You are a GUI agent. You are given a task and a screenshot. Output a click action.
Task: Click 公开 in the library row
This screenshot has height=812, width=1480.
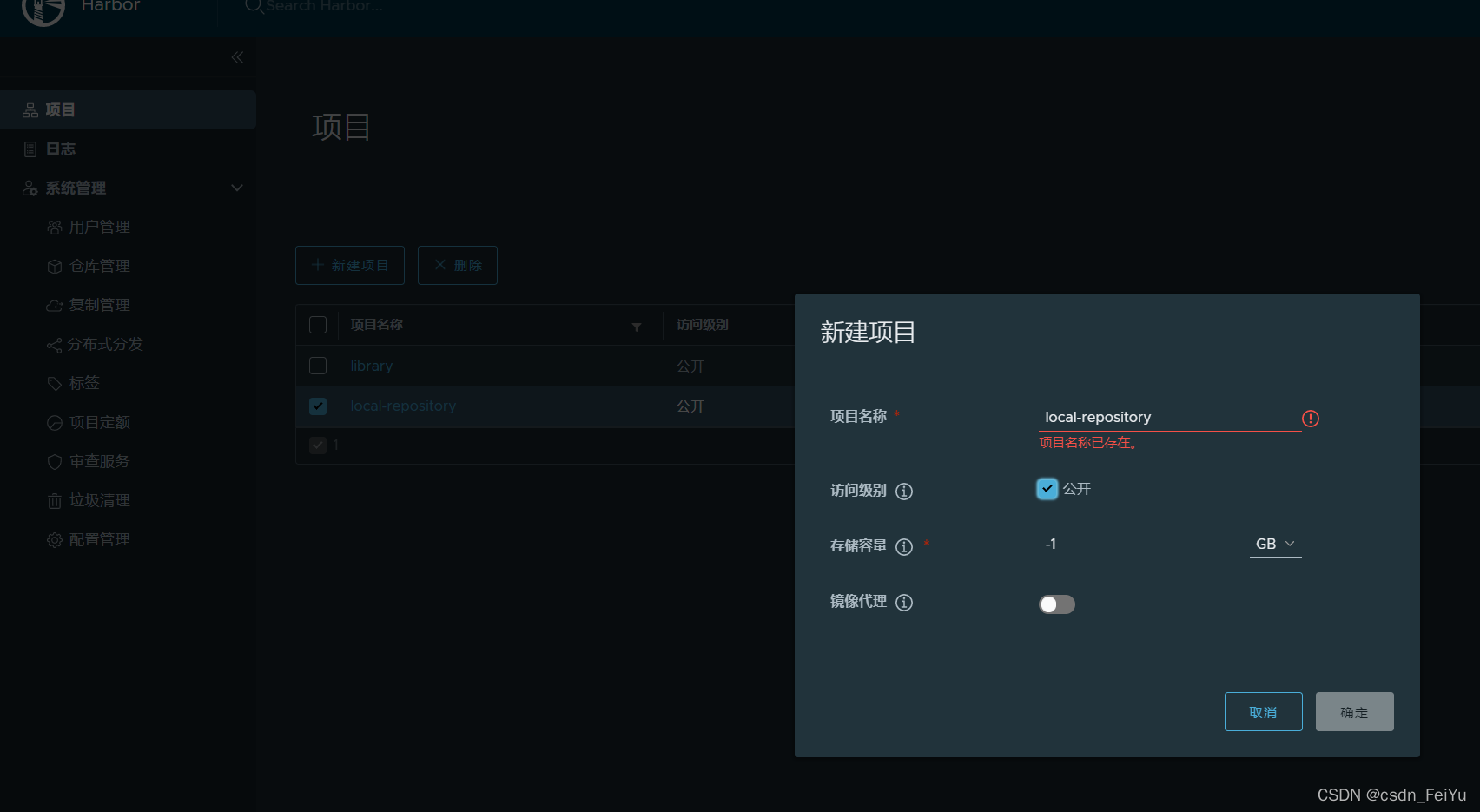coord(690,366)
